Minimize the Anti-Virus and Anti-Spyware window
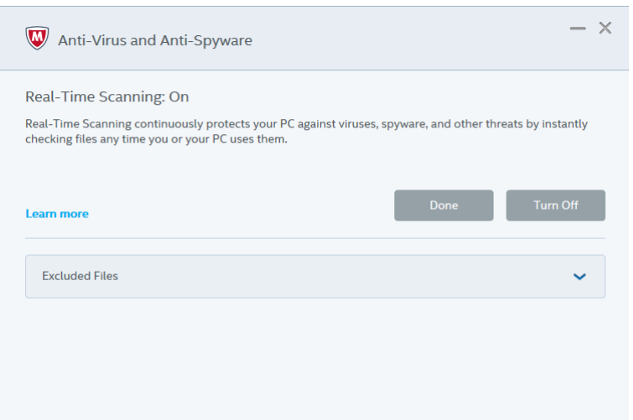Viewport: 633px width, 420px height. 578,28
